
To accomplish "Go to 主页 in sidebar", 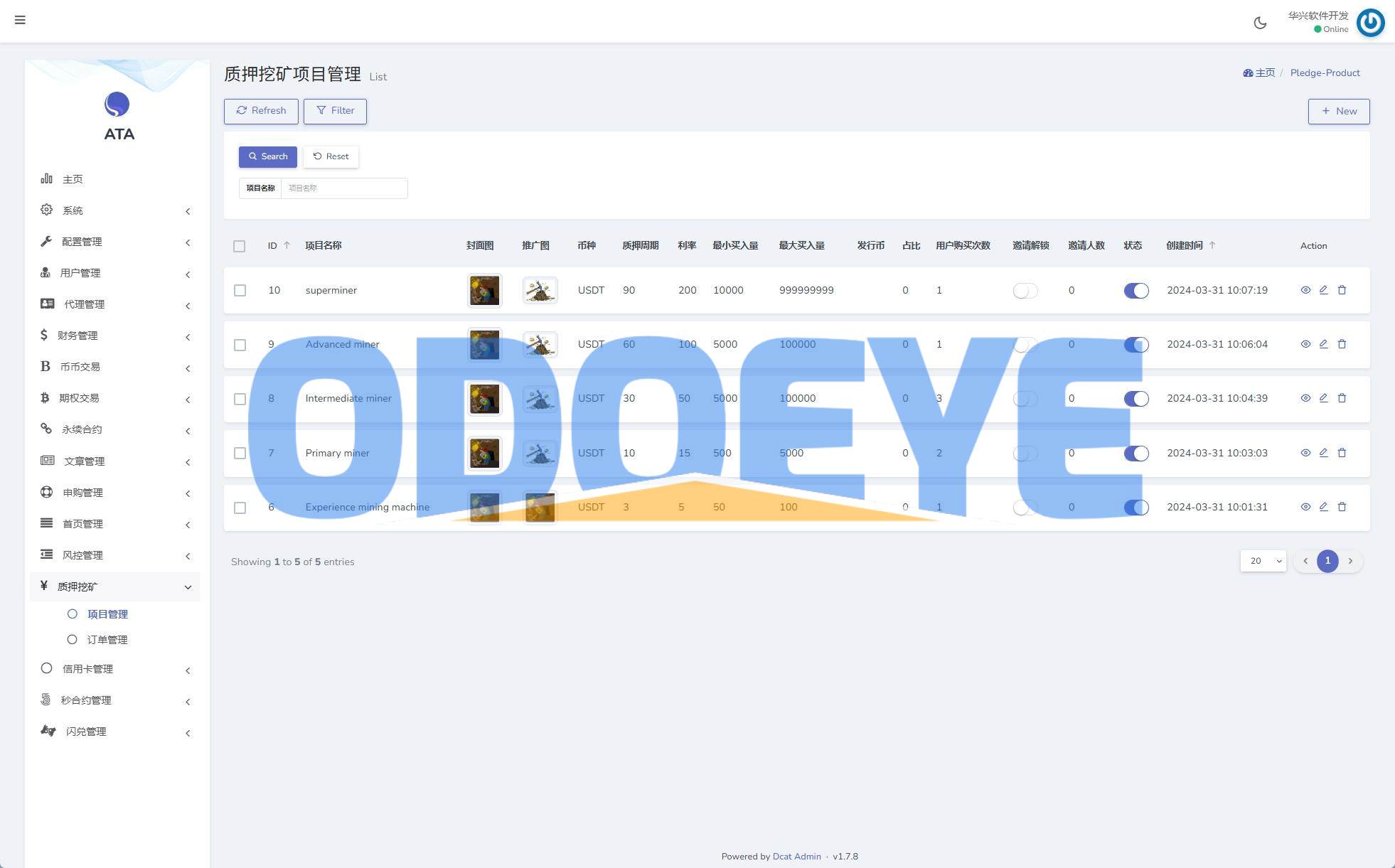I will (73, 179).
